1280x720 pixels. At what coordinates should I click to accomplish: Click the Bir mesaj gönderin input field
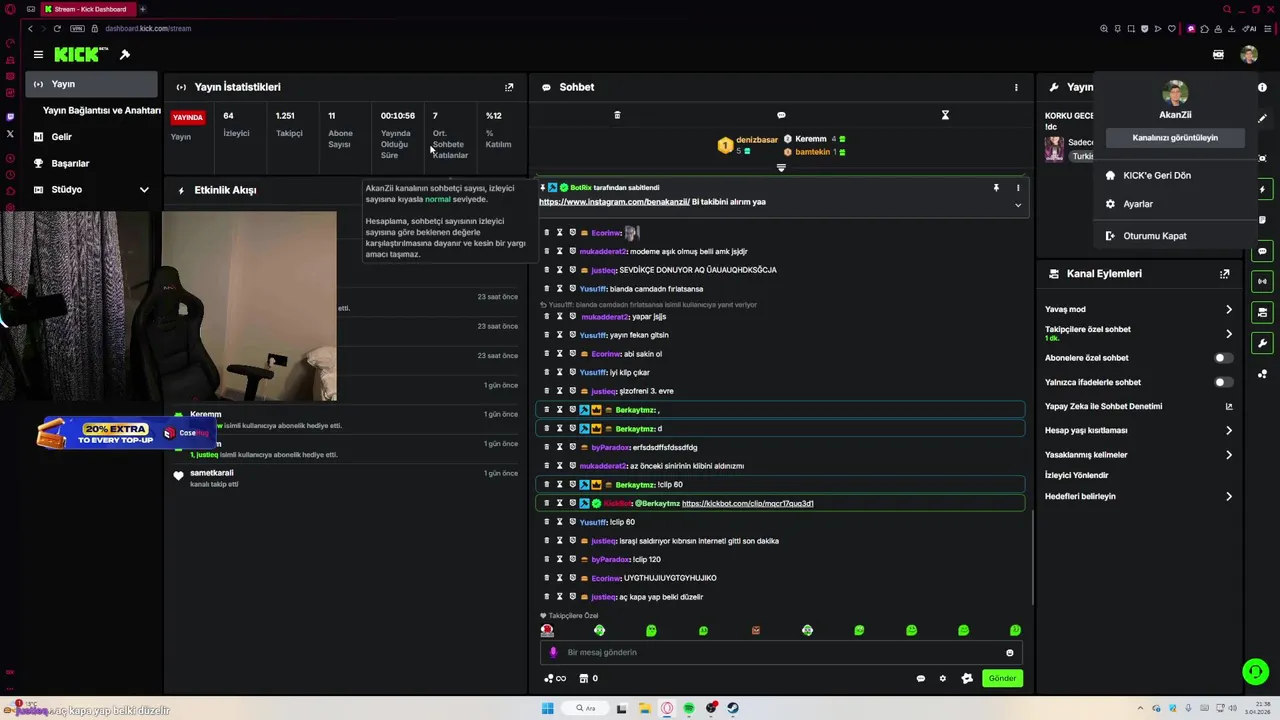point(781,652)
